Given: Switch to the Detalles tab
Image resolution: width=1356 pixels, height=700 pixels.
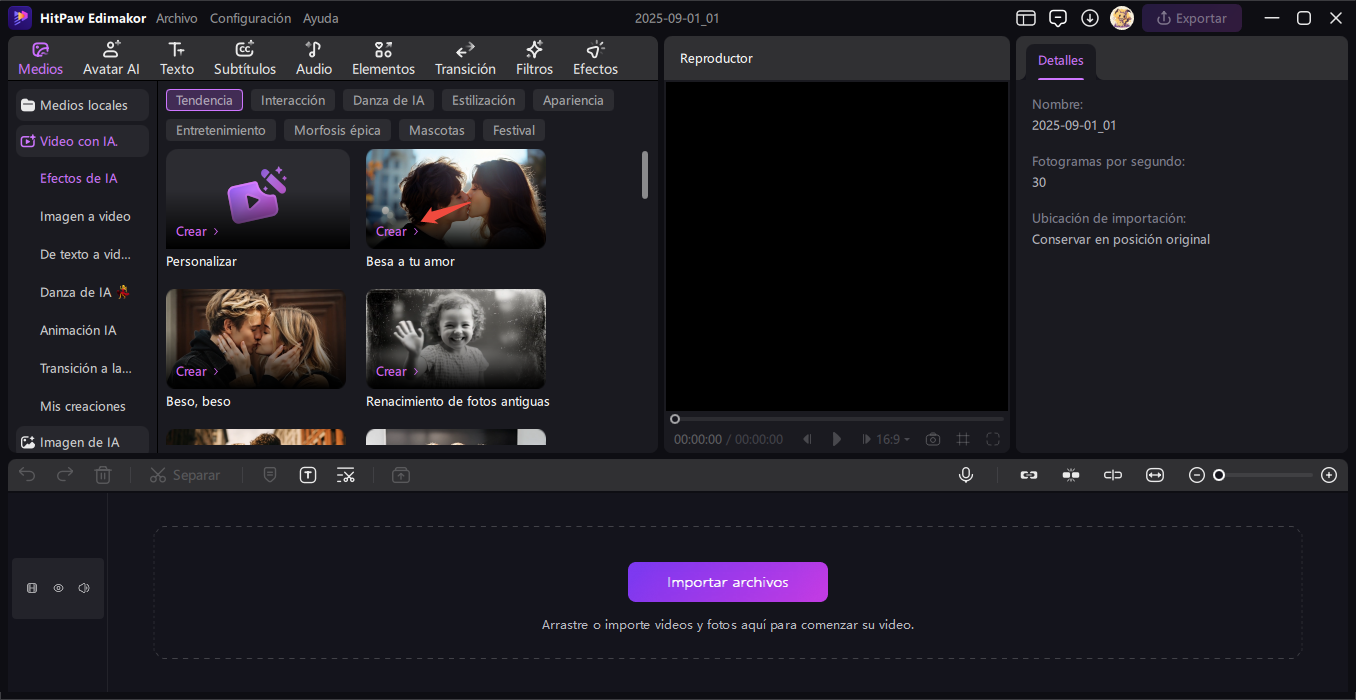Looking at the screenshot, I should tap(1060, 60).
